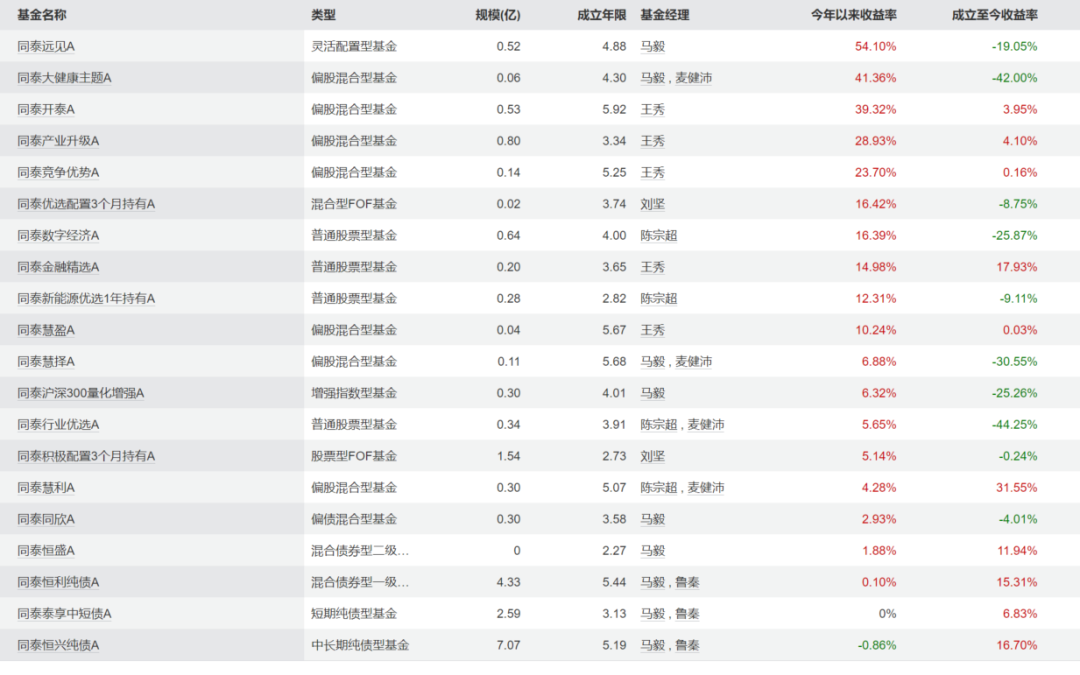Screen dimensions: 1080x675
Task: Open fund link 同泰同欣A
Action: point(46,519)
